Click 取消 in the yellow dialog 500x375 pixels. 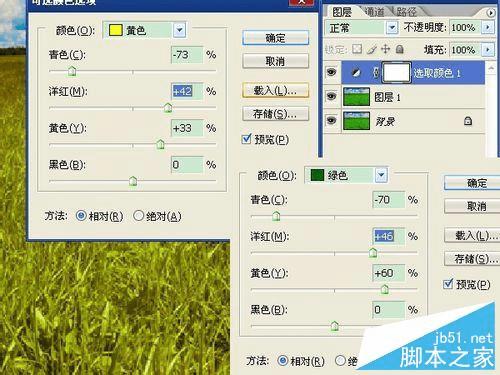click(x=275, y=61)
